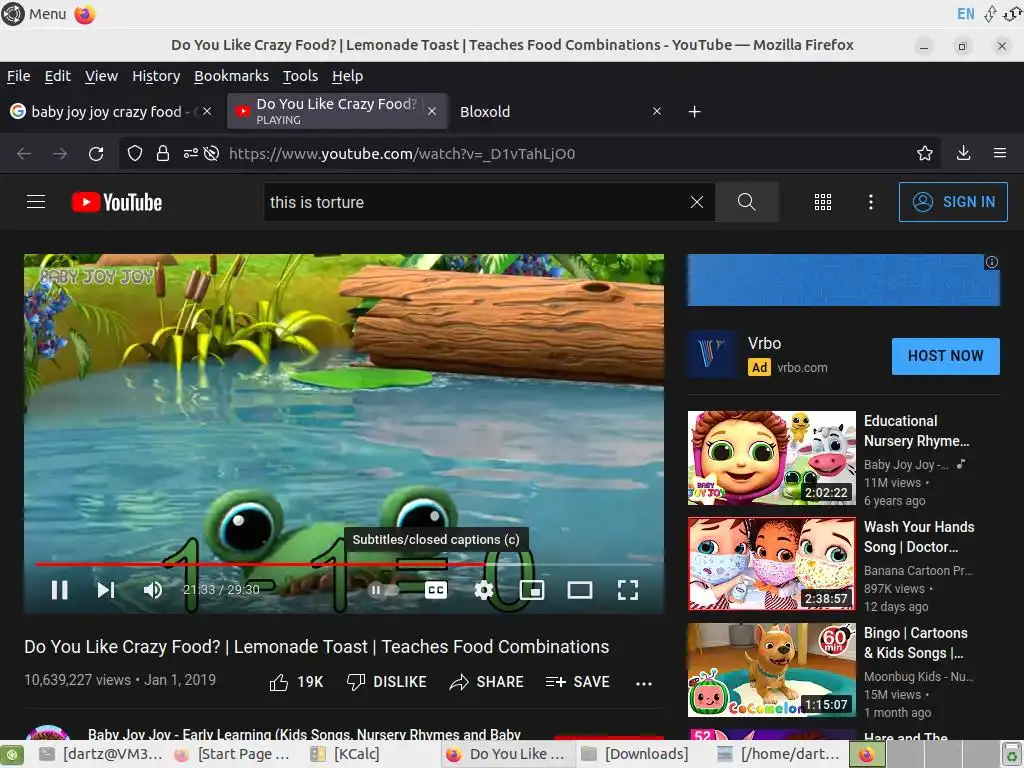Open the Edit menu
The width and height of the screenshot is (1024, 768).
tap(57, 76)
